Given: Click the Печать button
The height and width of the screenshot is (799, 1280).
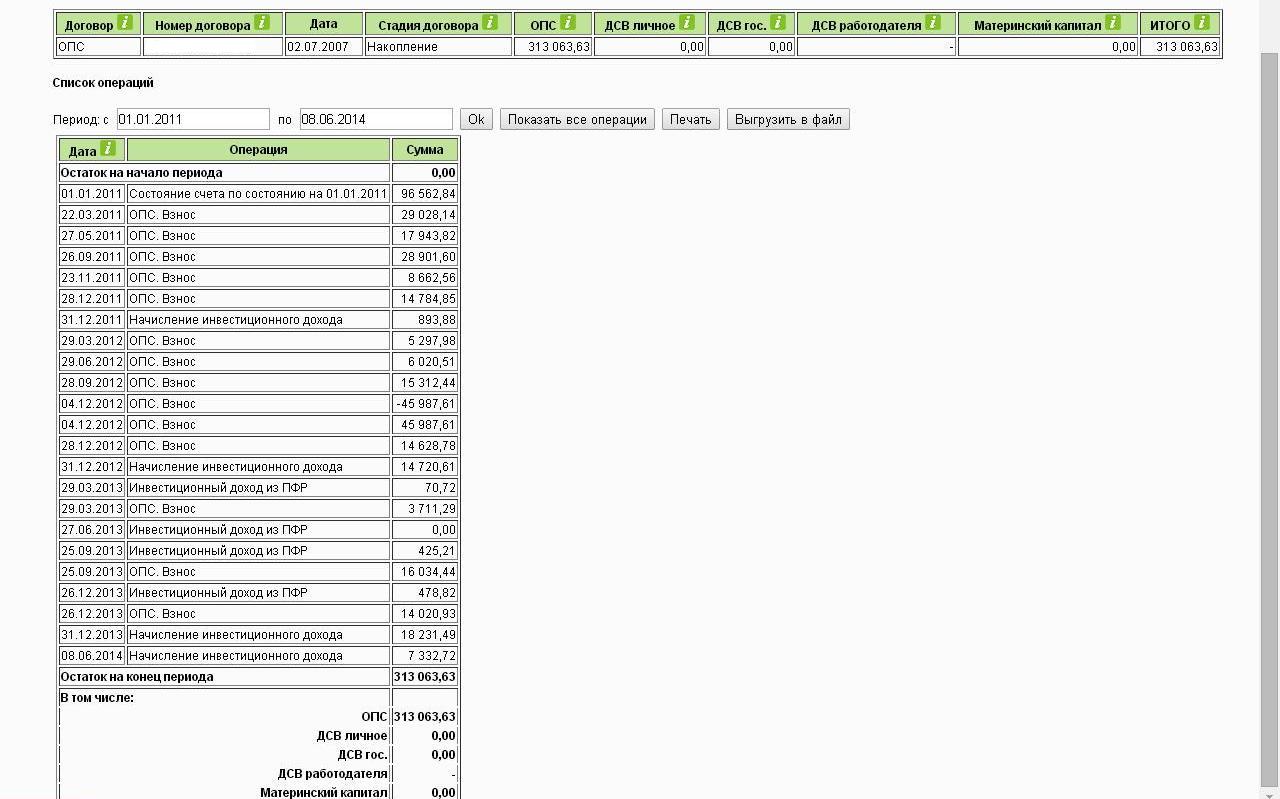Looking at the screenshot, I should click(690, 119).
